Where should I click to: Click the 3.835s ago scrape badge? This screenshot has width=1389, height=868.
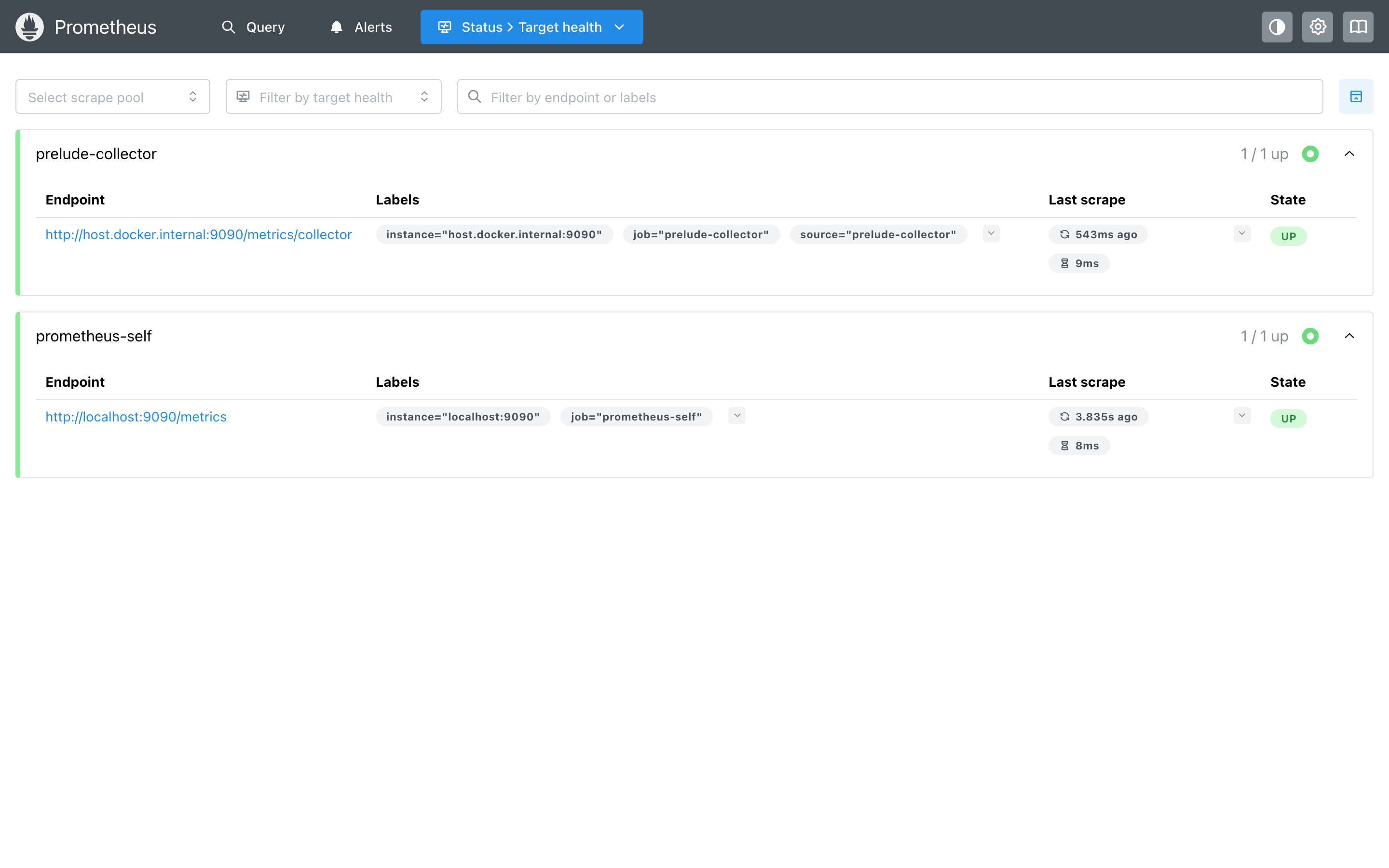(x=1098, y=417)
